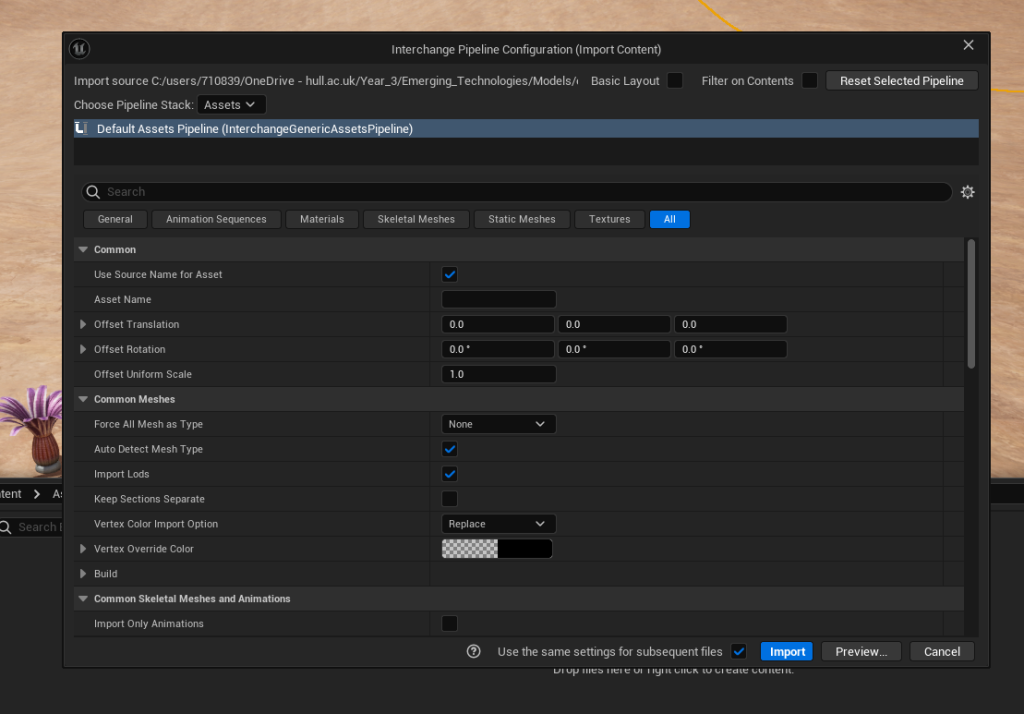
Task: Click the search magnifier icon in dialog
Action: (93, 192)
